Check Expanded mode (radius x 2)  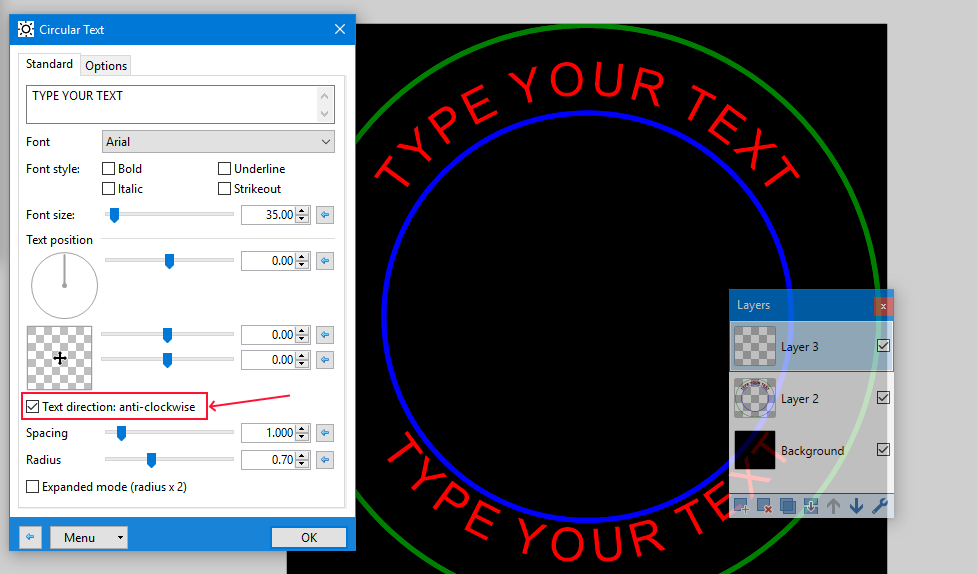[32, 487]
